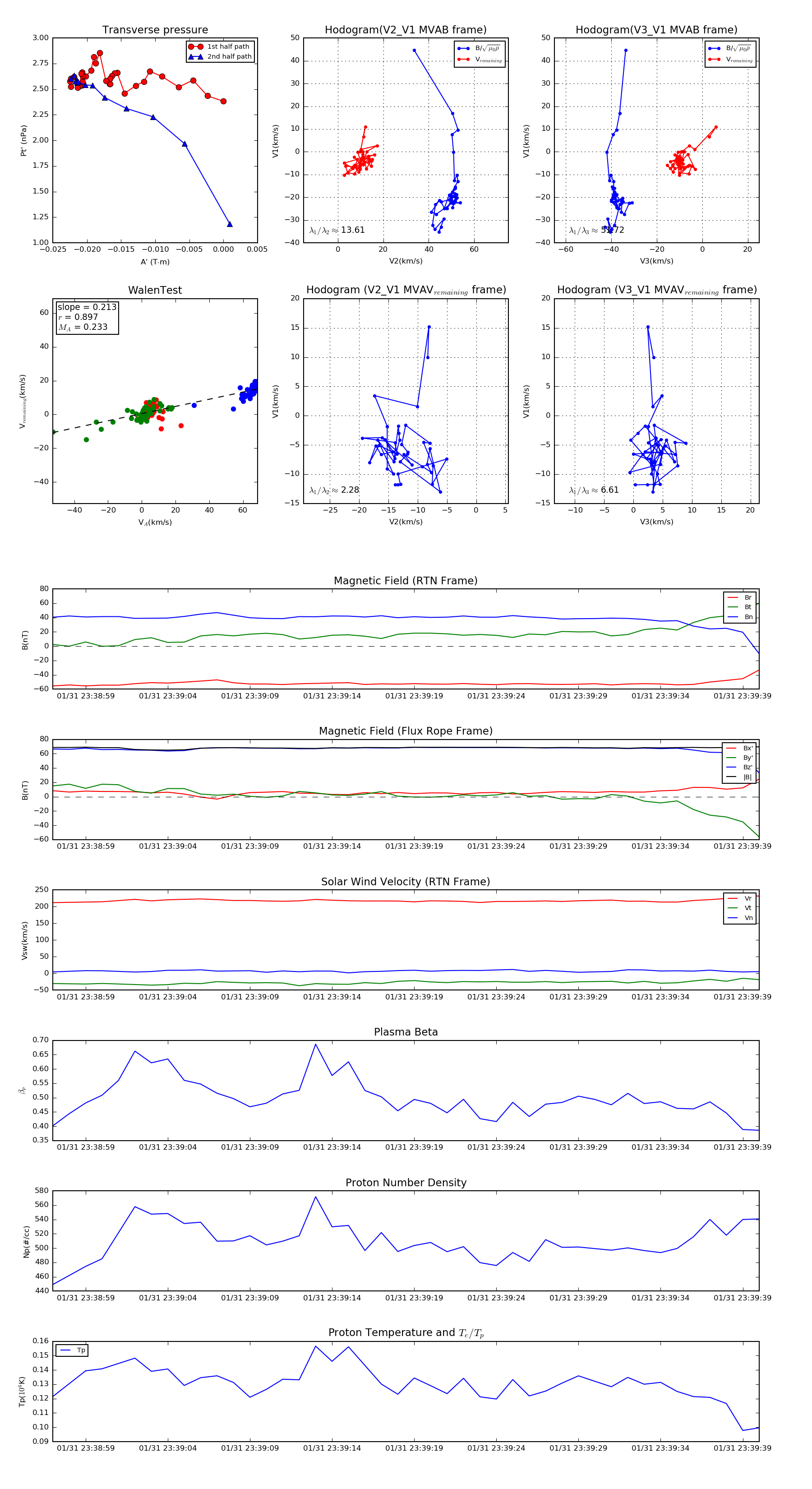Click the 'V_remaining(km/s)' y-axis label in WalenTest
The image size is (812, 1489).
pyautogui.click(x=23, y=401)
